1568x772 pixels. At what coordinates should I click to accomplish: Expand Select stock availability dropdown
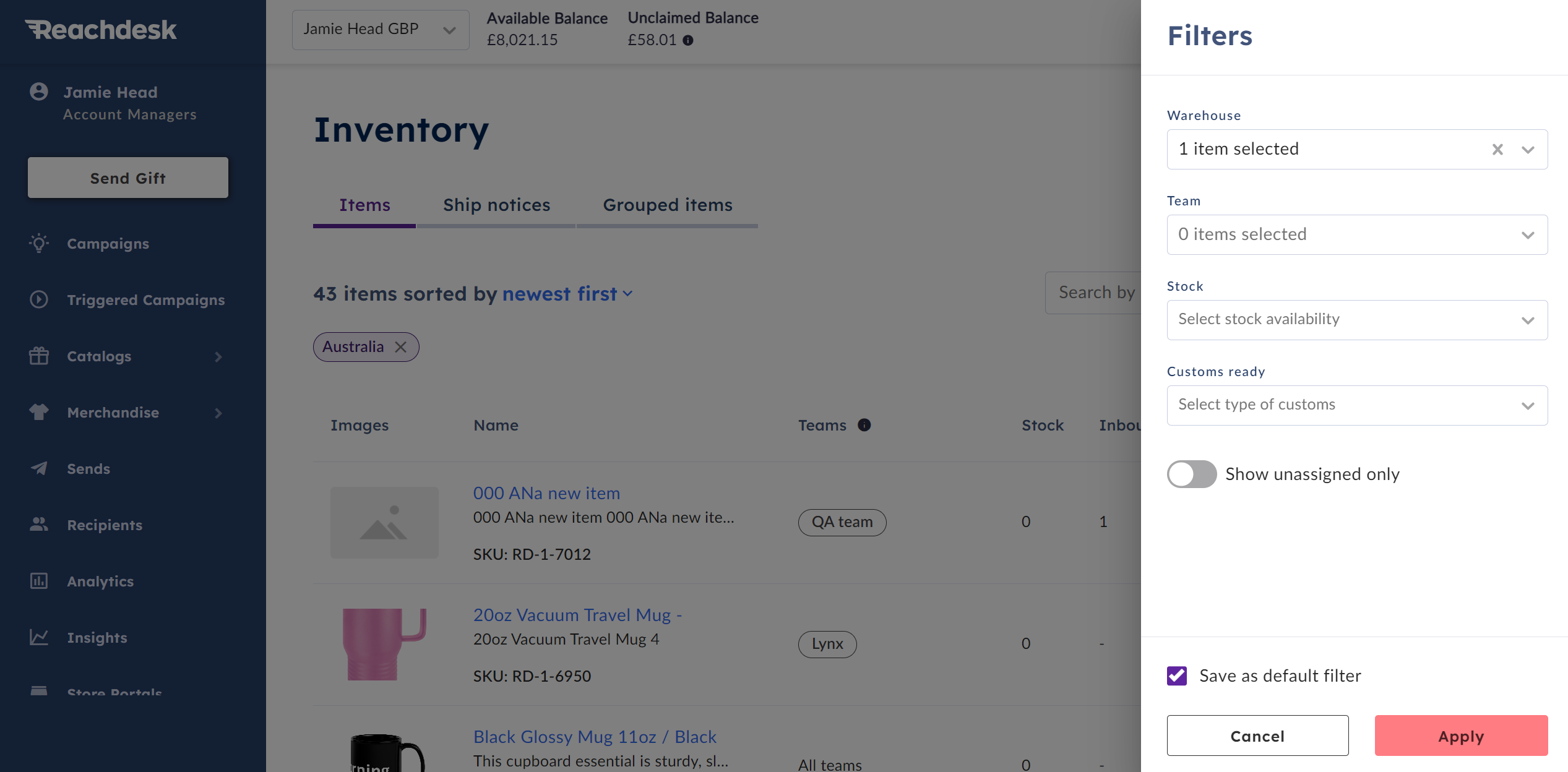tap(1357, 320)
